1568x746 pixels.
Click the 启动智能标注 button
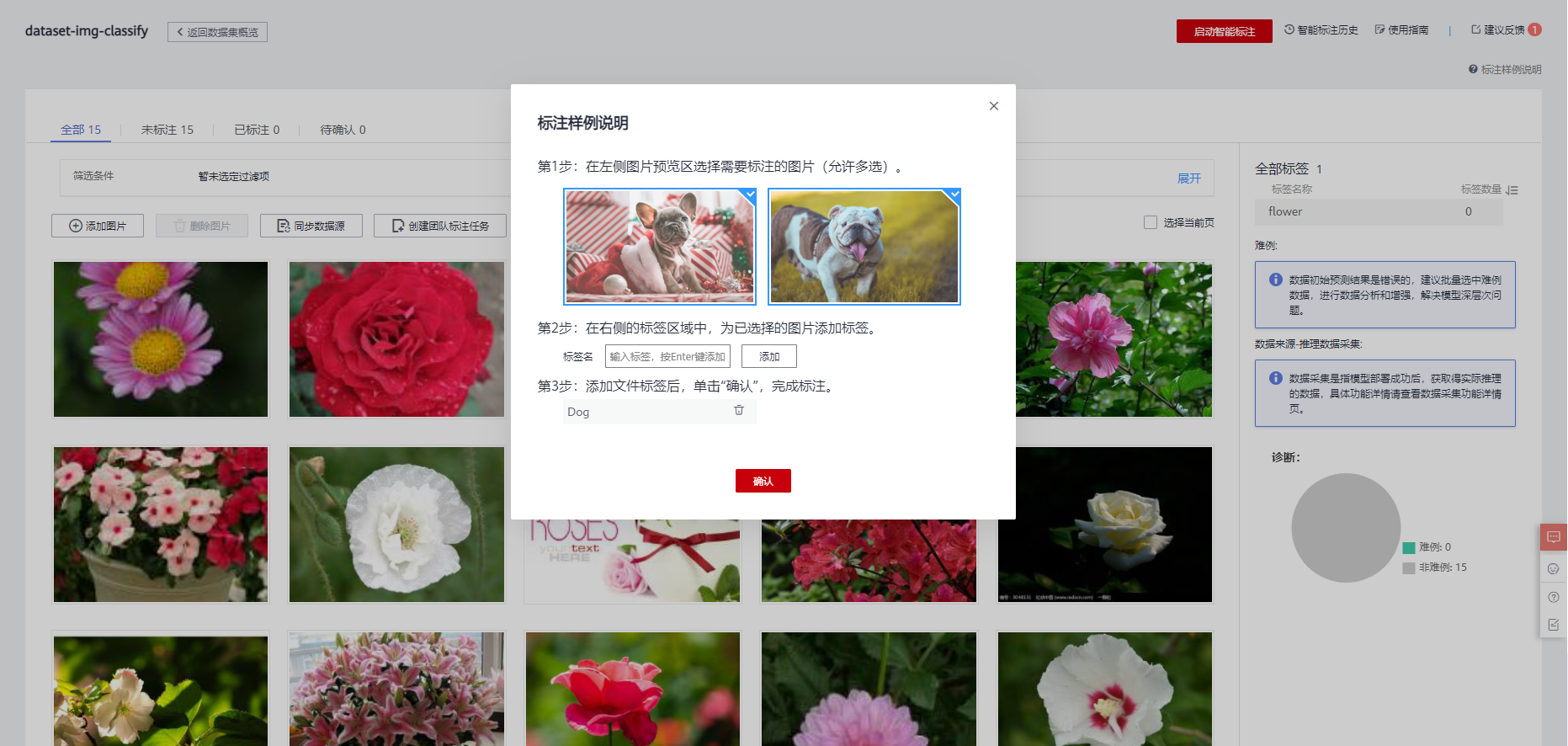[x=1225, y=31]
